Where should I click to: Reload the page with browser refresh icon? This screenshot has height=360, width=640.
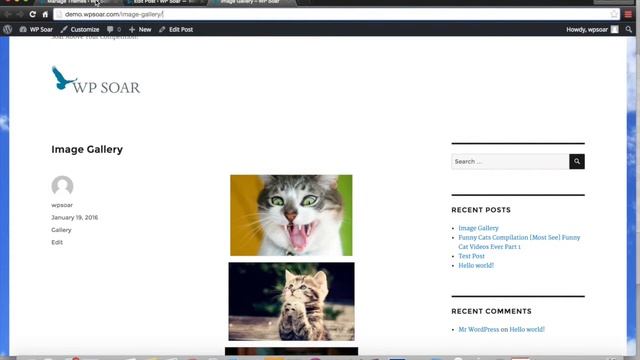(32, 14)
